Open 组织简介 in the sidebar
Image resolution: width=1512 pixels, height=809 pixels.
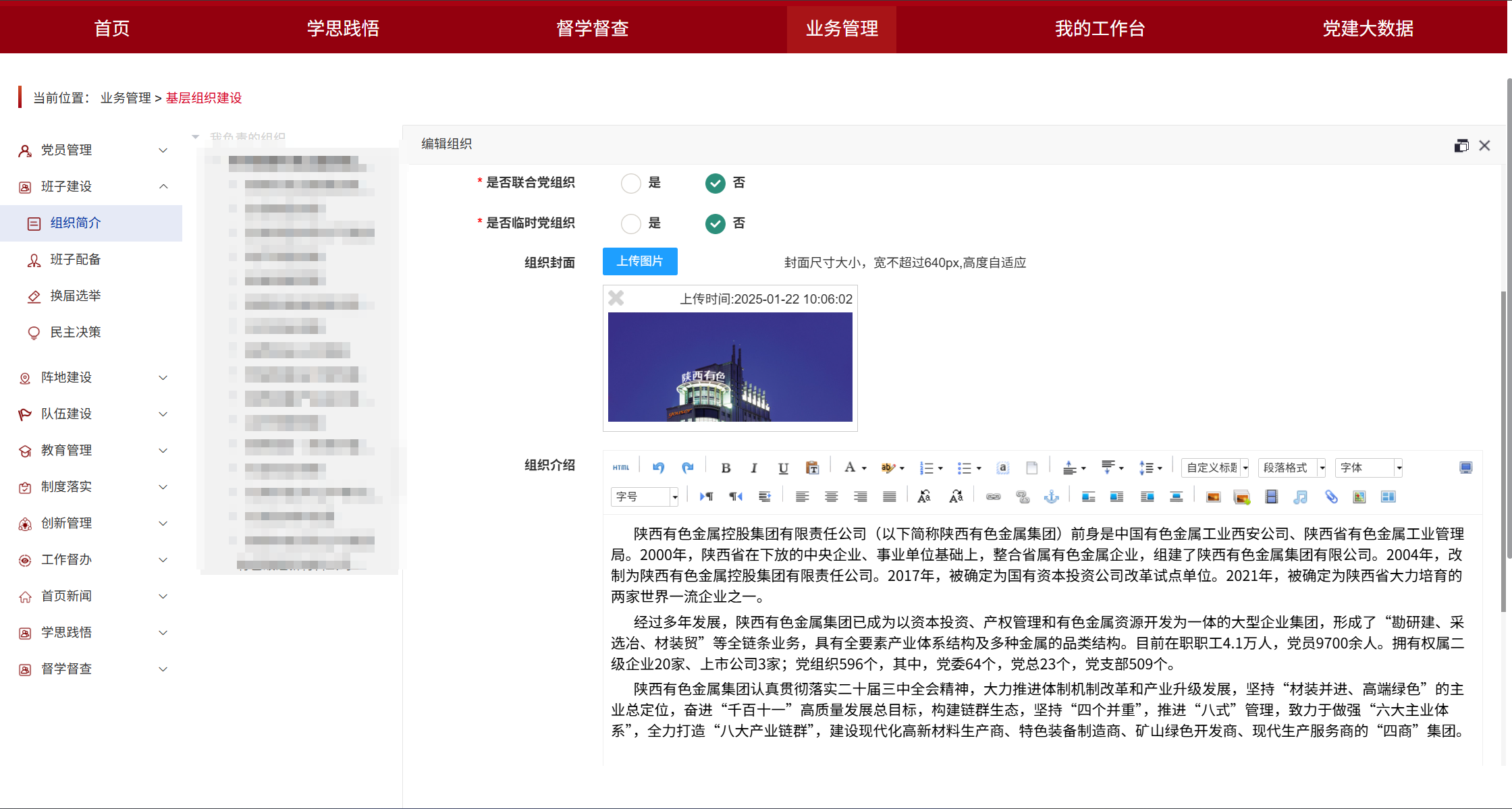[x=77, y=223]
